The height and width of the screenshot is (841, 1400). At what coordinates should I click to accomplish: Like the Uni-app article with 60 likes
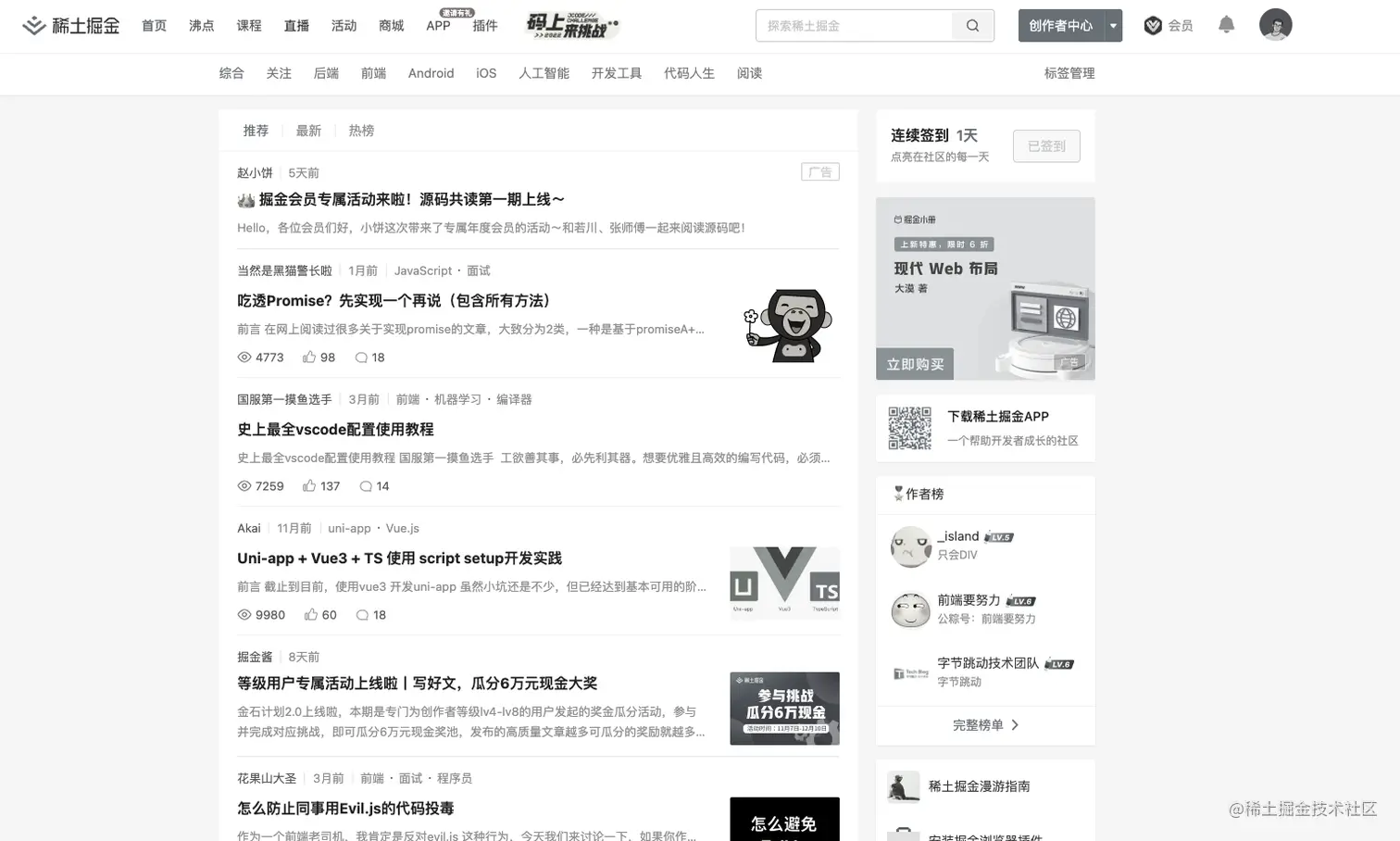[311, 614]
